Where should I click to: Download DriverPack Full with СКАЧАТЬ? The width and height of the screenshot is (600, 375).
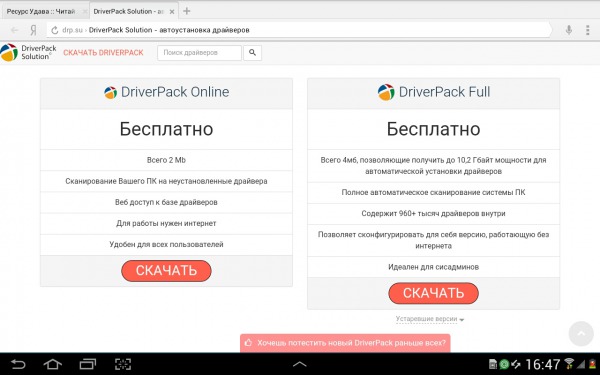[433, 293]
